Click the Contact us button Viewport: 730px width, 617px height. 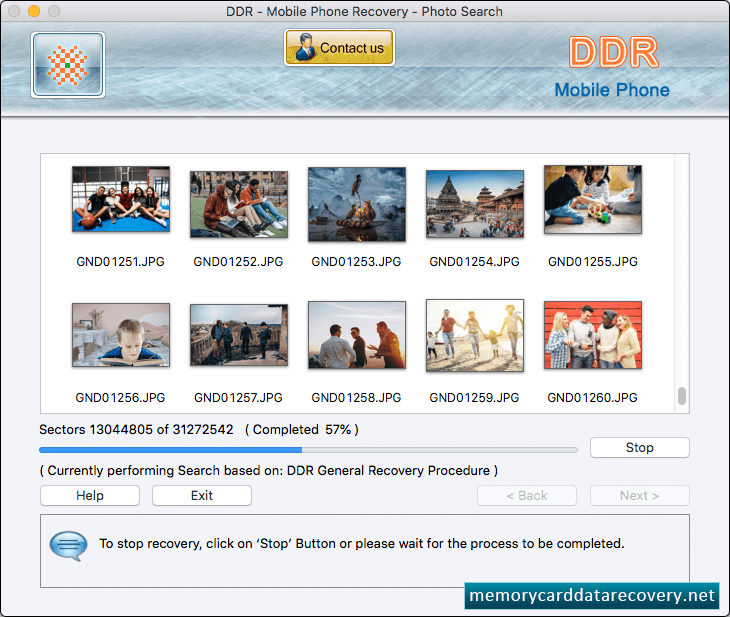coord(339,47)
